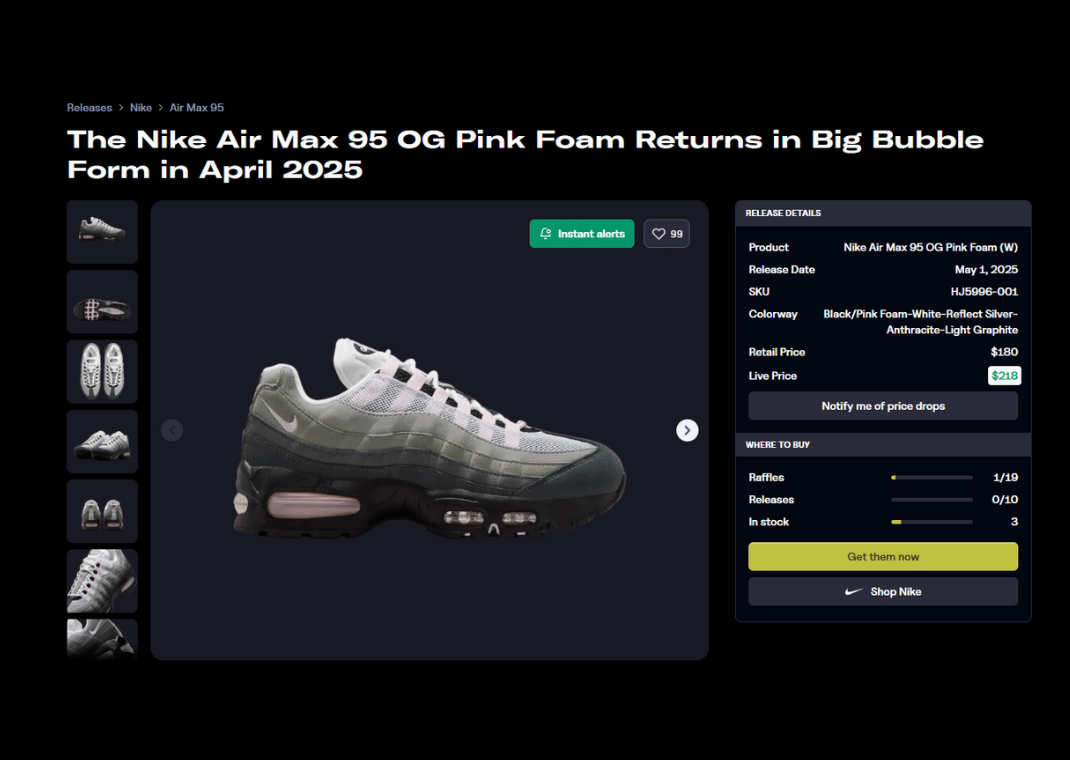This screenshot has width=1070, height=760.
Task: Go to previous shoe image arrow
Action: (172, 430)
